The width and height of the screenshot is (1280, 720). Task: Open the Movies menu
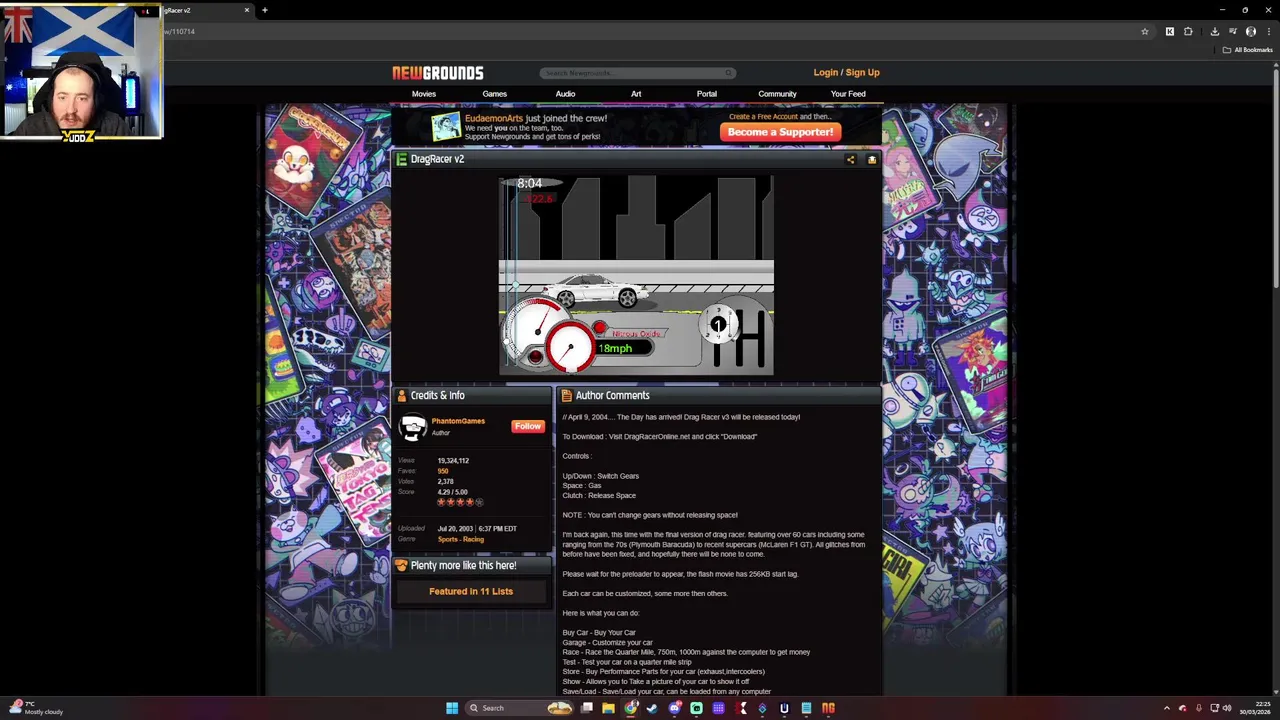[424, 94]
